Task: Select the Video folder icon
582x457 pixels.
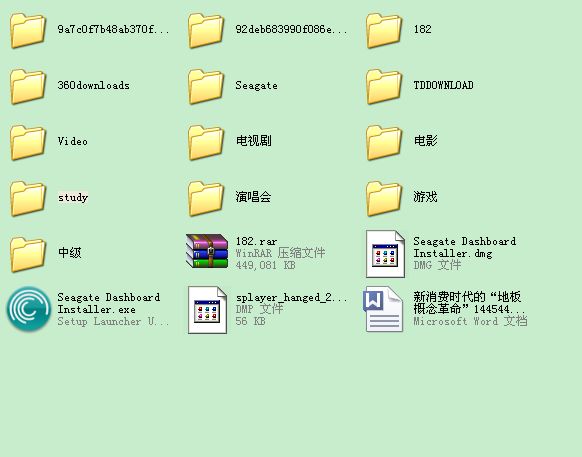Action: point(28,143)
